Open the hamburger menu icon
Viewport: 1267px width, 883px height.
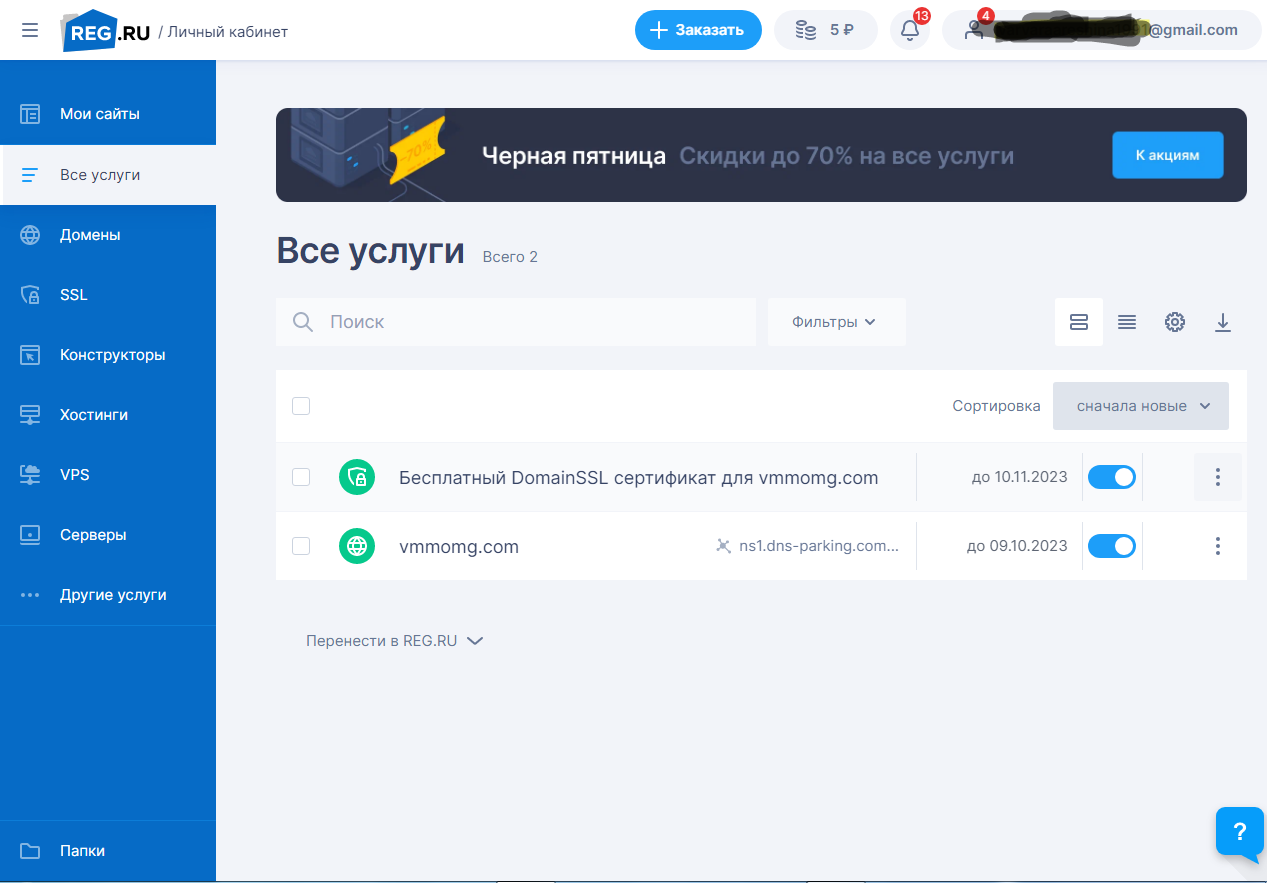pos(30,30)
